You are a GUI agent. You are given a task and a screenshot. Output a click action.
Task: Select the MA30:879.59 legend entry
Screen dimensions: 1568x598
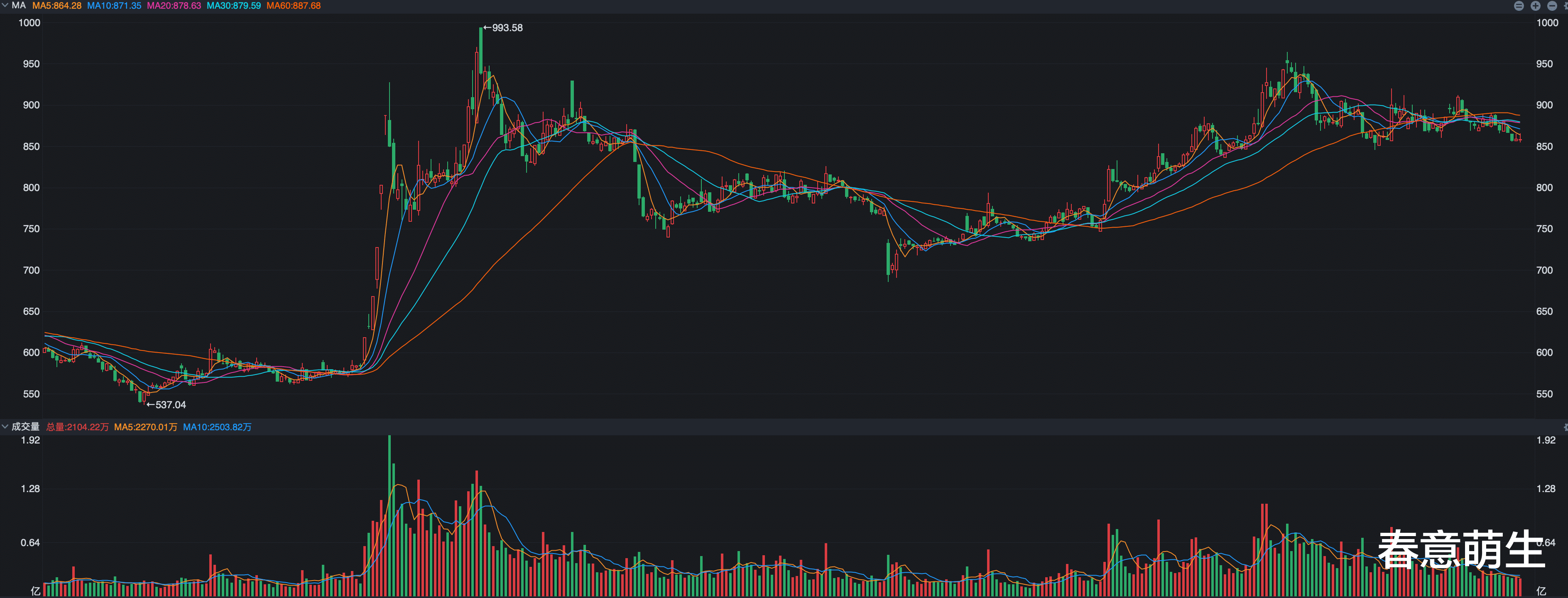coord(234,5)
